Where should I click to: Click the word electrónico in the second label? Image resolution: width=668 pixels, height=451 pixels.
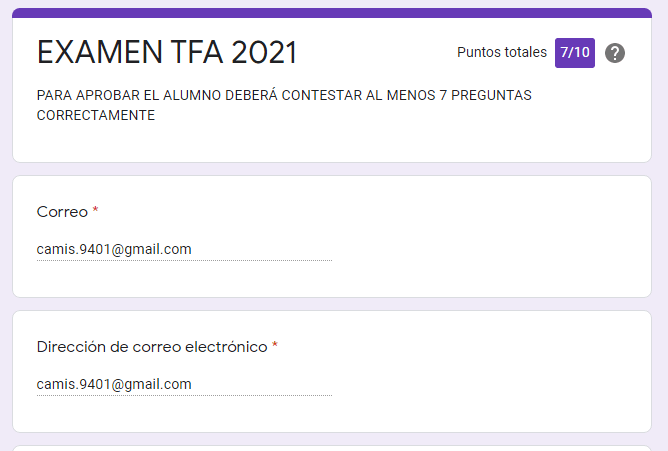227,347
